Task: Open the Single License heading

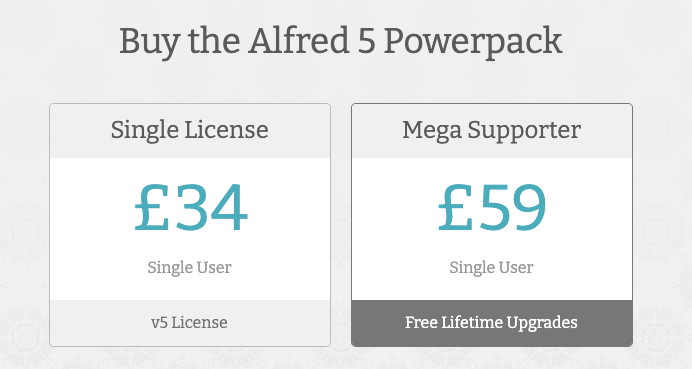Action: click(189, 131)
